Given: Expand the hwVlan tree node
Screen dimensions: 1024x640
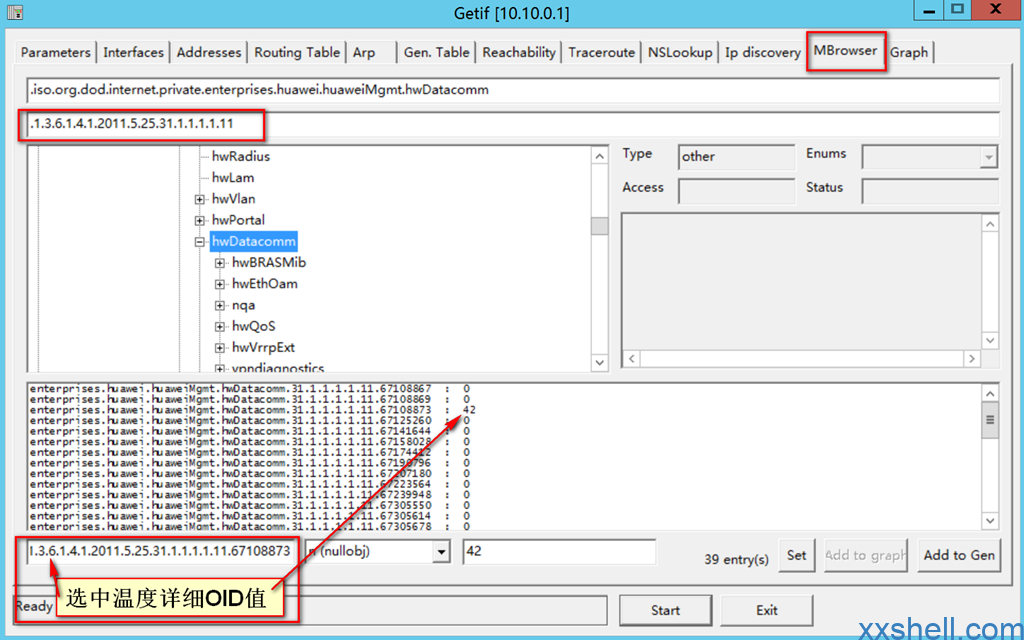Looking at the screenshot, I should [200, 199].
